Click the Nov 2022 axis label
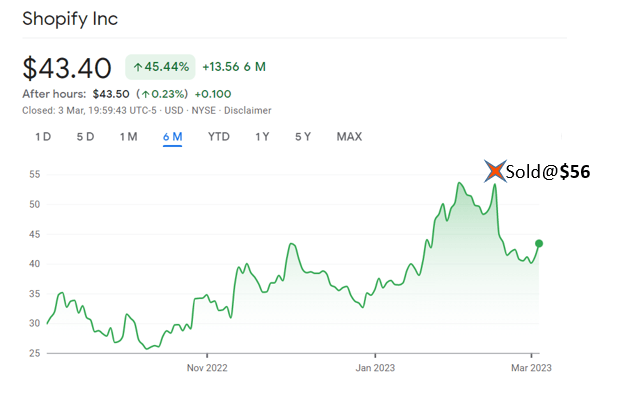 pyautogui.click(x=208, y=367)
